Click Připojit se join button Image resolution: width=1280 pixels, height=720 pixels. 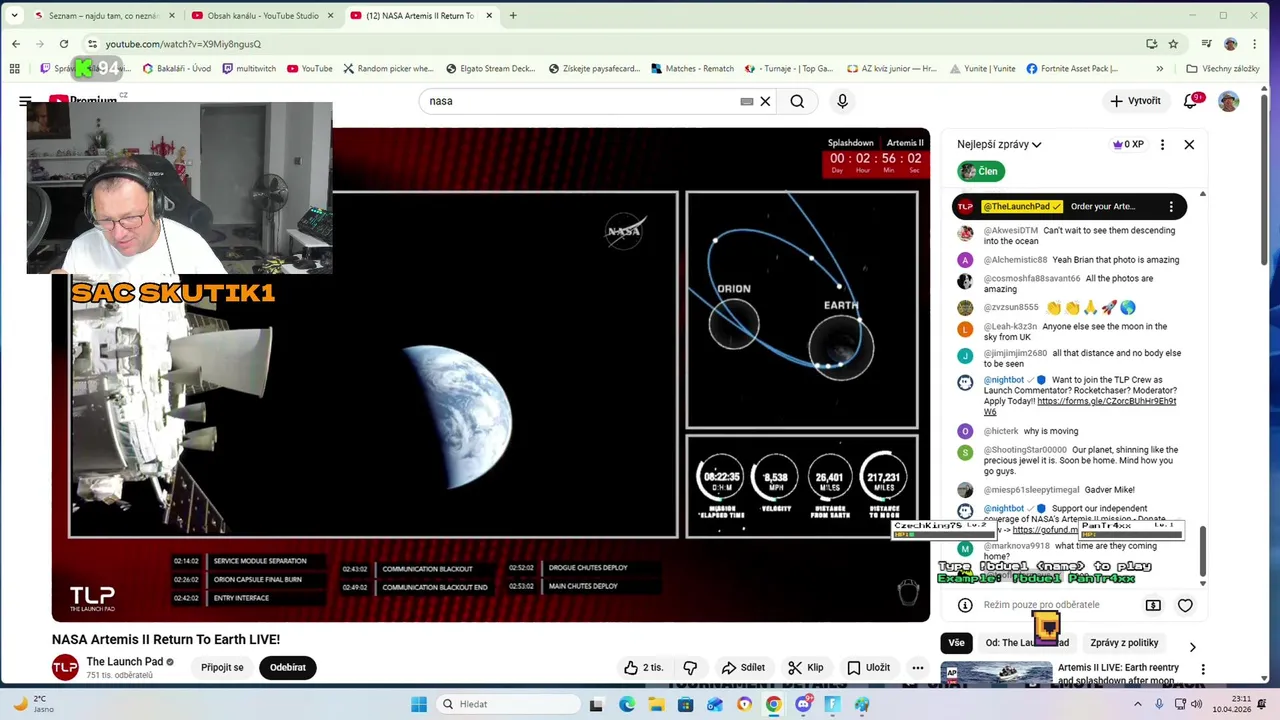click(222, 667)
